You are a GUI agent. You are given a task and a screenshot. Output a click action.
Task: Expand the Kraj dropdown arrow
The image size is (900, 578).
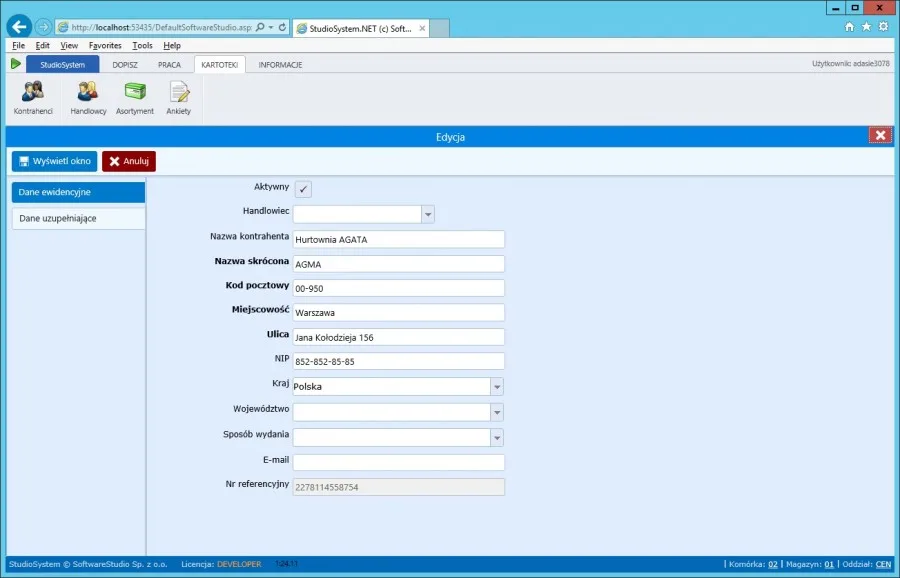coord(497,386)
